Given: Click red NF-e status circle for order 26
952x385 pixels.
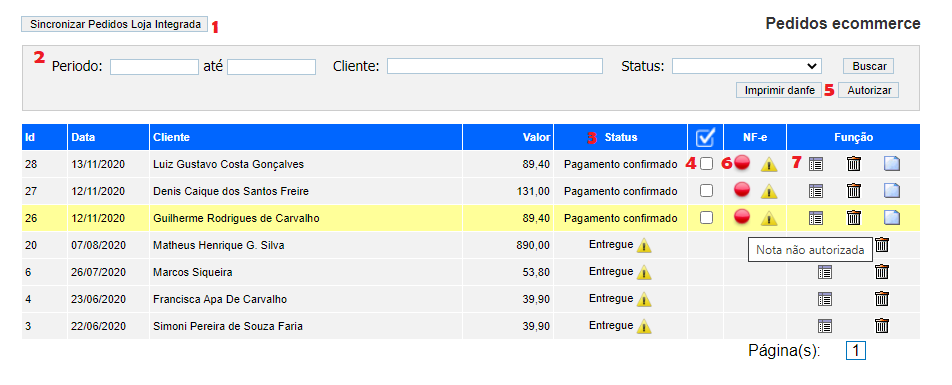Looking at the screenshot, I should click(742, 217).
